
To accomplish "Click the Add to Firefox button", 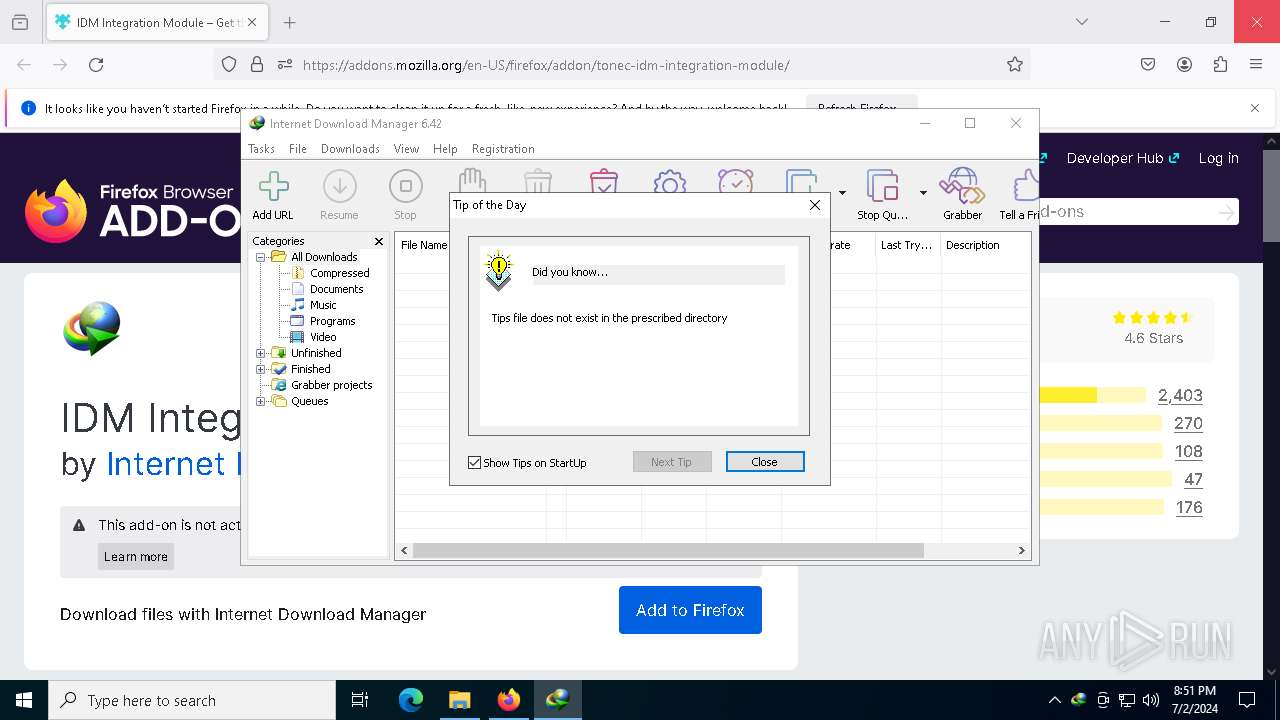I will [x=690, y=610].
